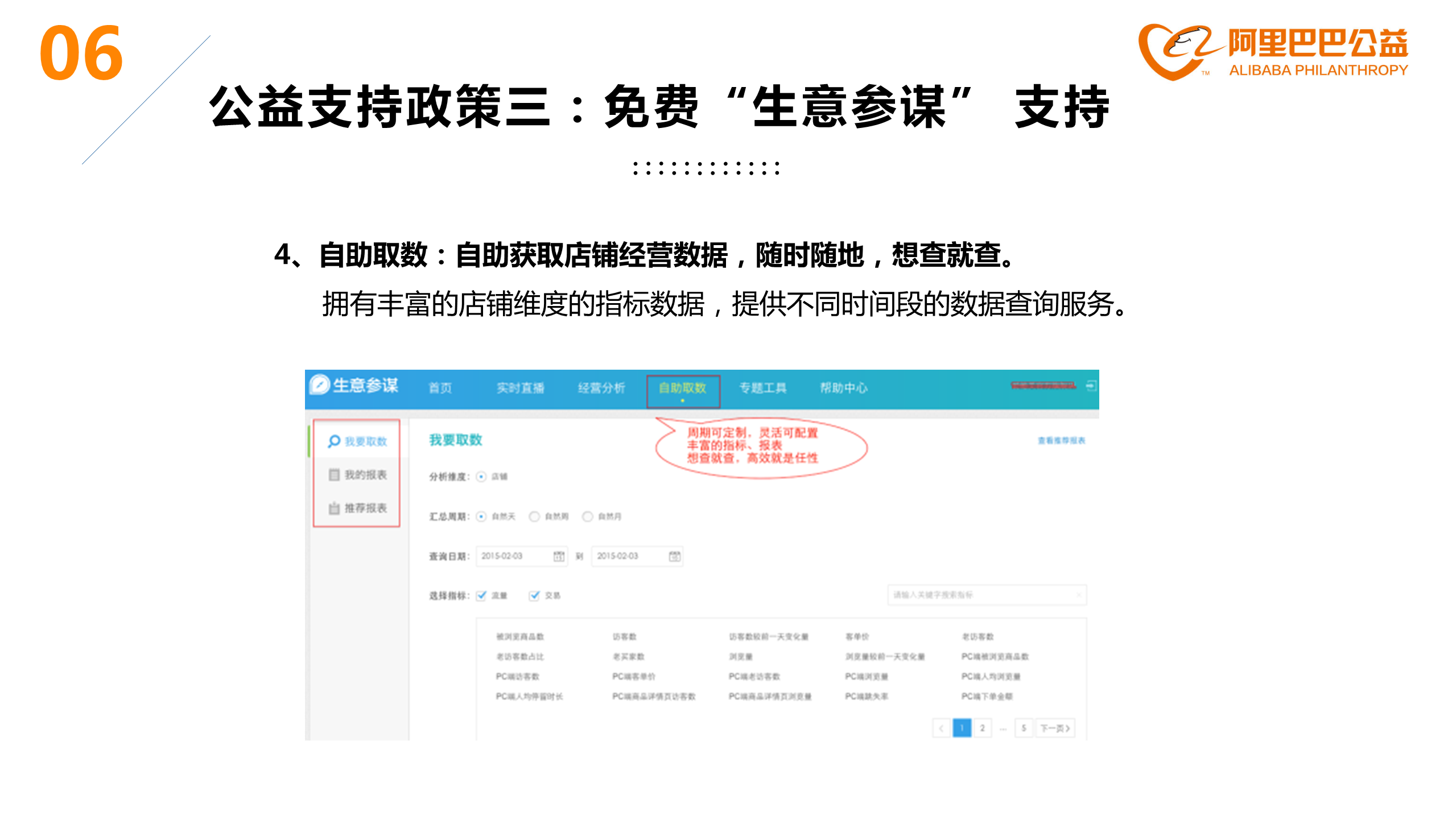The width and height of the screenshot is (1456, 819).
Task: Choose the PC端人均停留时长 indicator
Action: click(x=529, y=696)
